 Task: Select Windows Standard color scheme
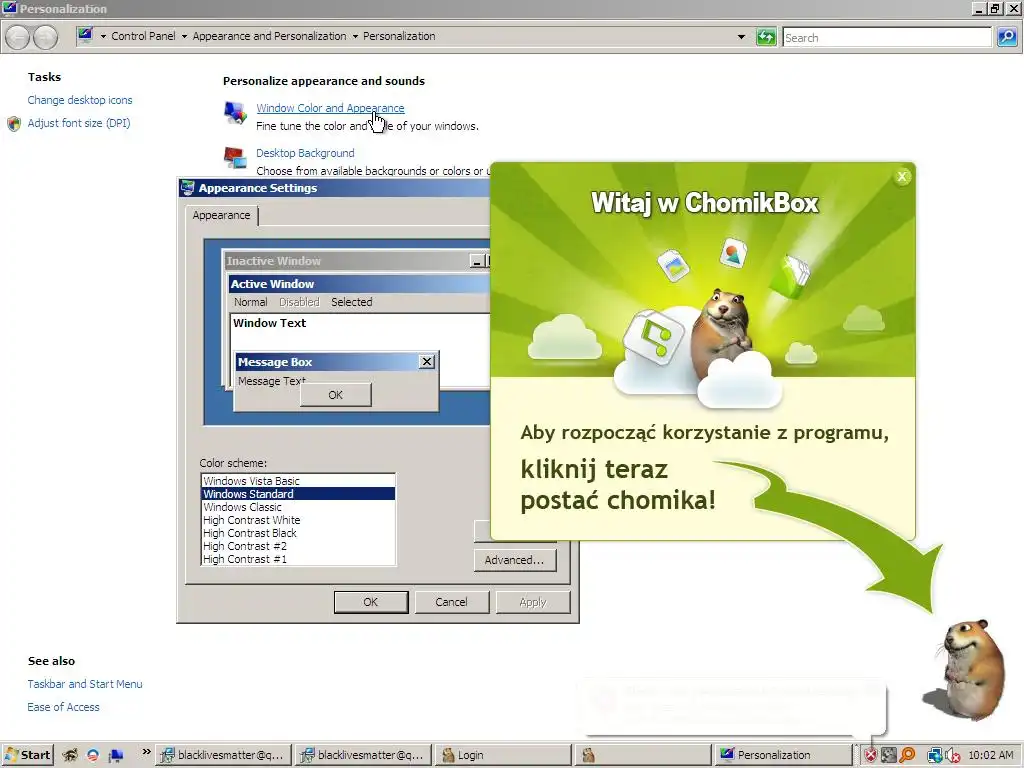[298, 494]
